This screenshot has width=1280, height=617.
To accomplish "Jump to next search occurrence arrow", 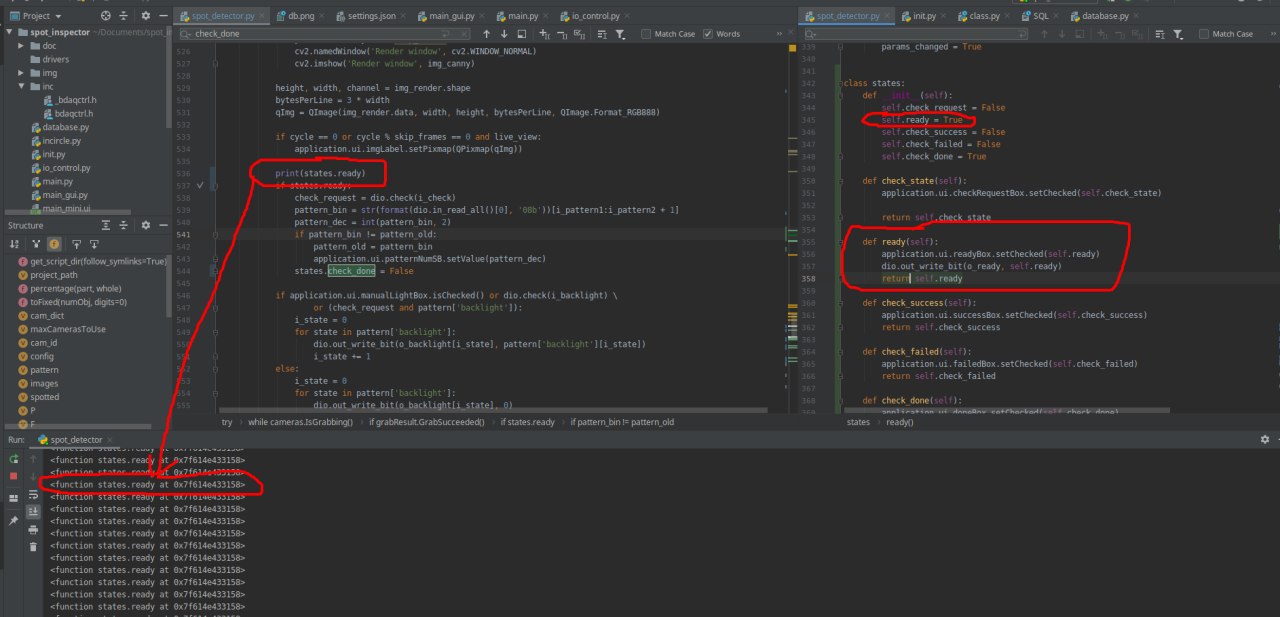I will pyautogui.click(x=506, y=34).
